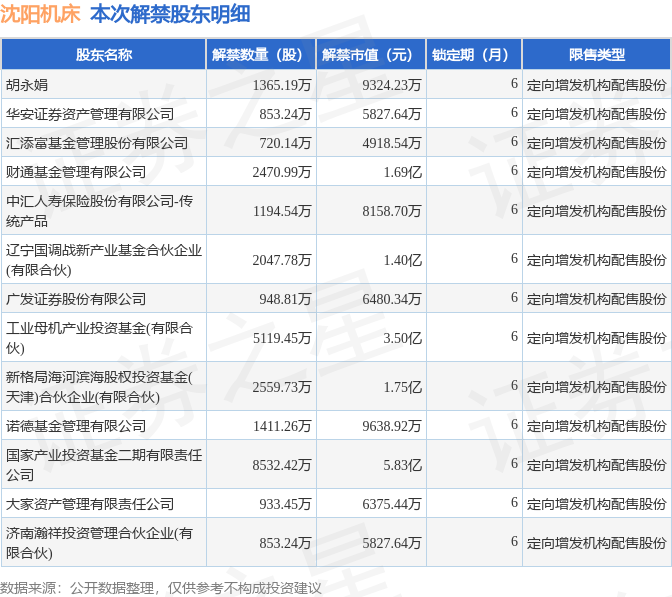Screen dimensions: 672x597
Task: Select the 限售类型 column header
Action: [596, 55]
